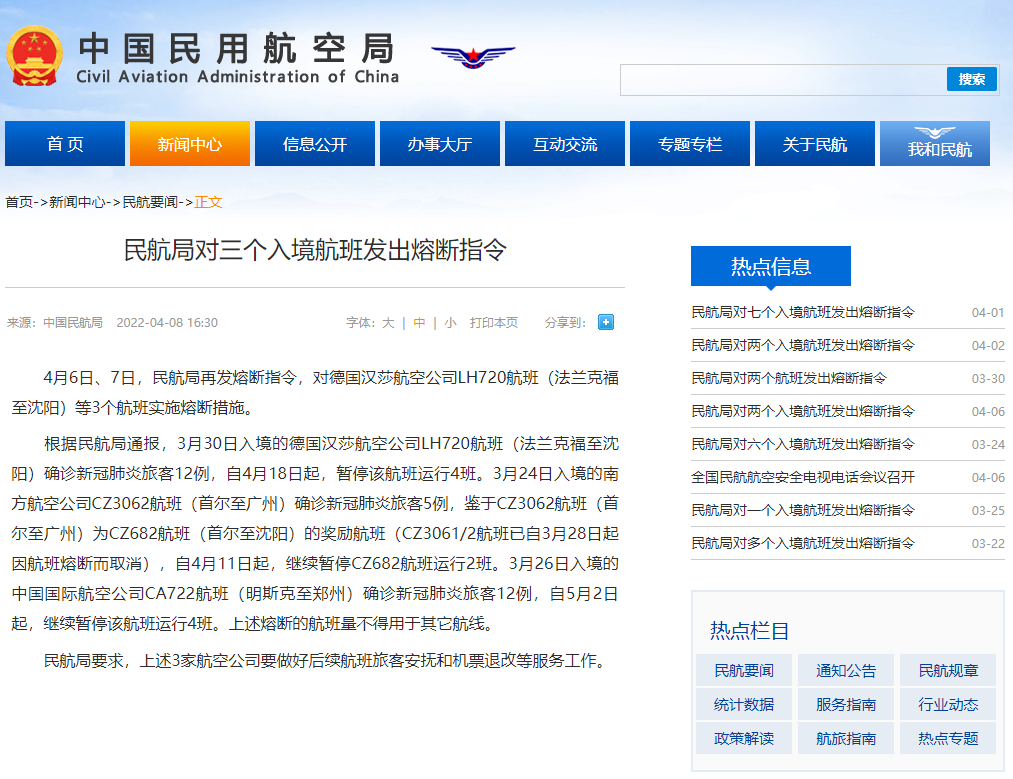Open breadcrumb link 民航要闻
Viewport: 1013px width, 779px height.
151,202
